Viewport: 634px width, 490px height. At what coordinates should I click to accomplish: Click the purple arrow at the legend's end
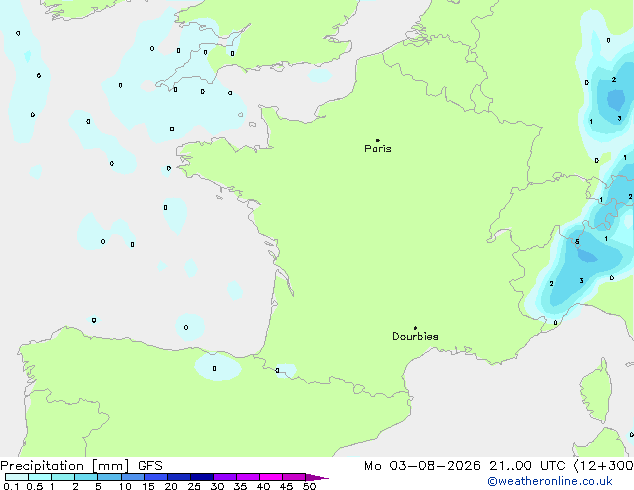(x=317, y=477)
